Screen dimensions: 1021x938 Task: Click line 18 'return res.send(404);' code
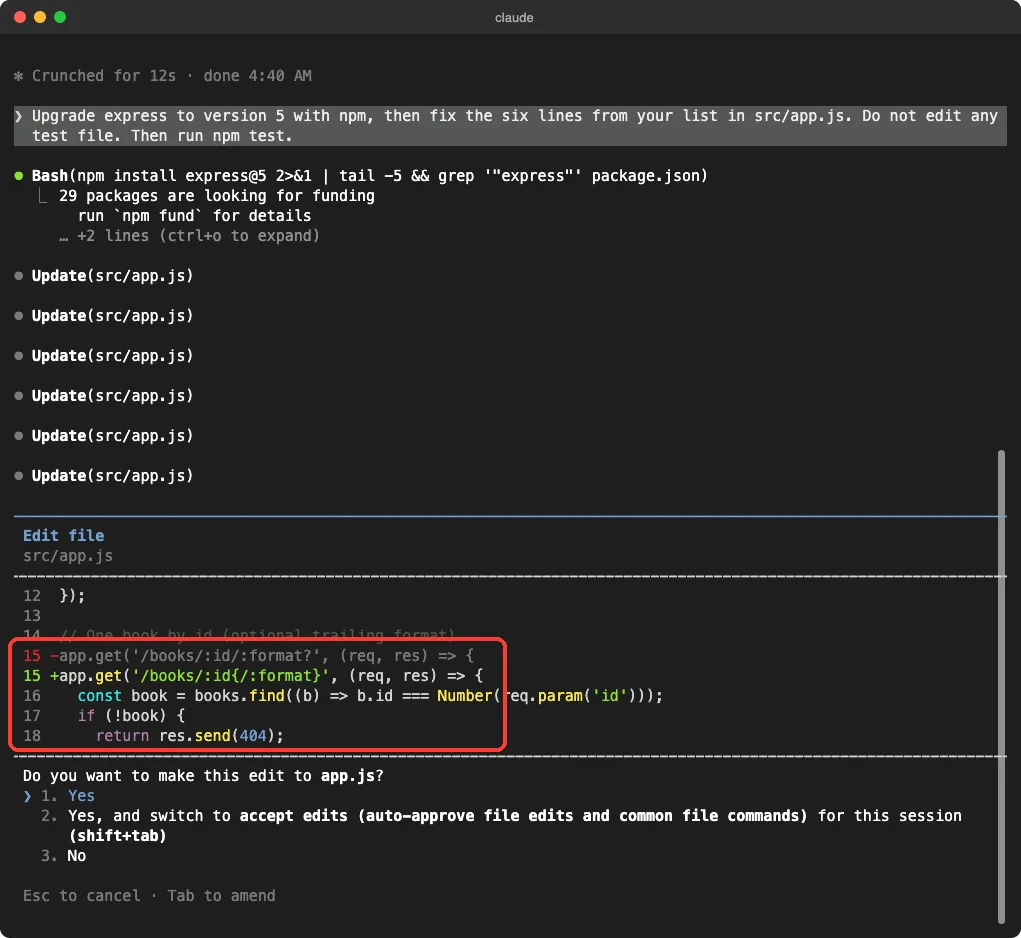click(x=154, y=736)
